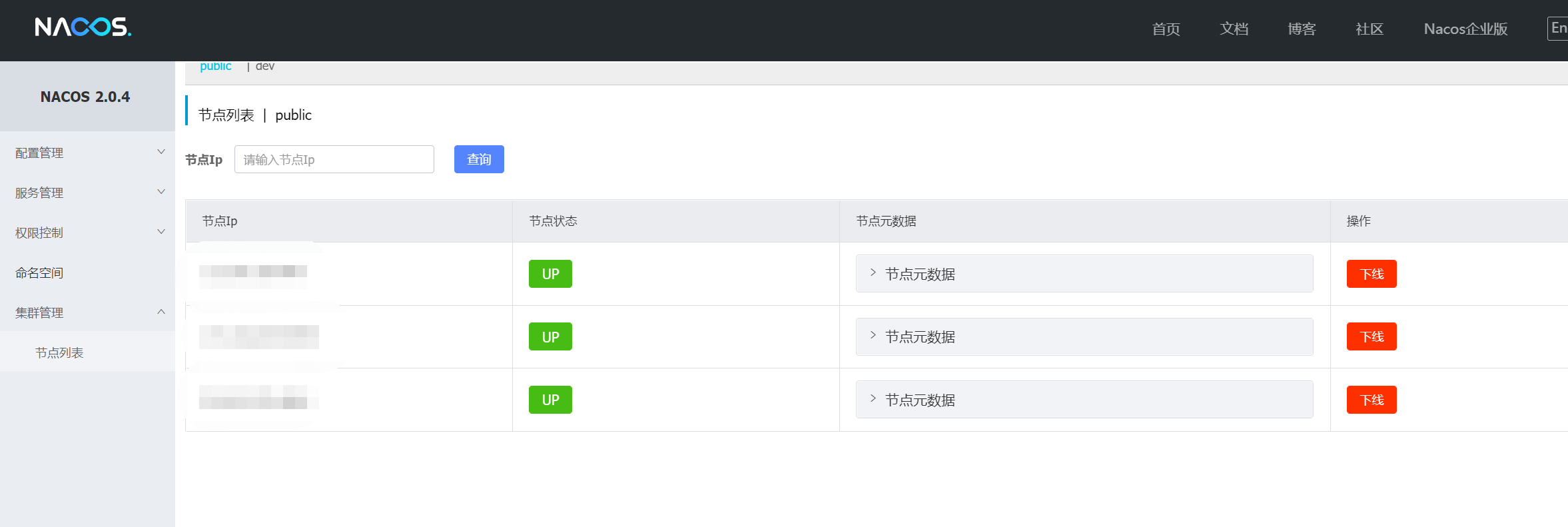Screen dimensions: 1568x527
Task: Click the 节点Ip search input field
Action: click(x=334, y=159)
